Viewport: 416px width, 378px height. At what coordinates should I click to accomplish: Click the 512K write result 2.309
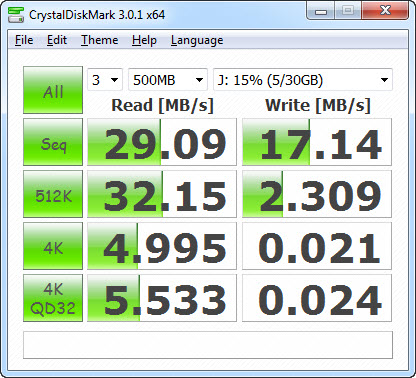tap(317, 194)
